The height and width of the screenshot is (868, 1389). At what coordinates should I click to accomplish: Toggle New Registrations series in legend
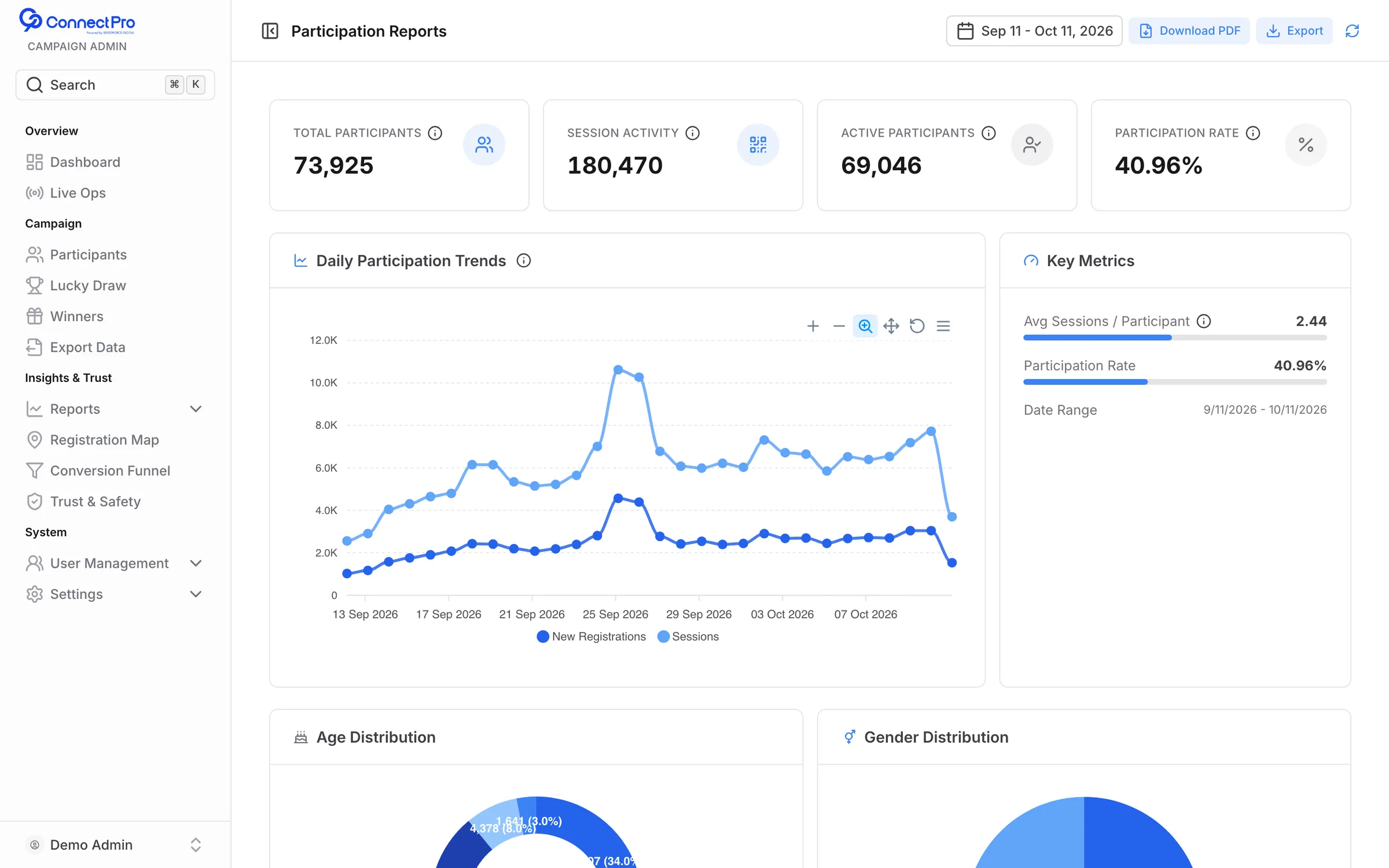click(x=591, y=637)
